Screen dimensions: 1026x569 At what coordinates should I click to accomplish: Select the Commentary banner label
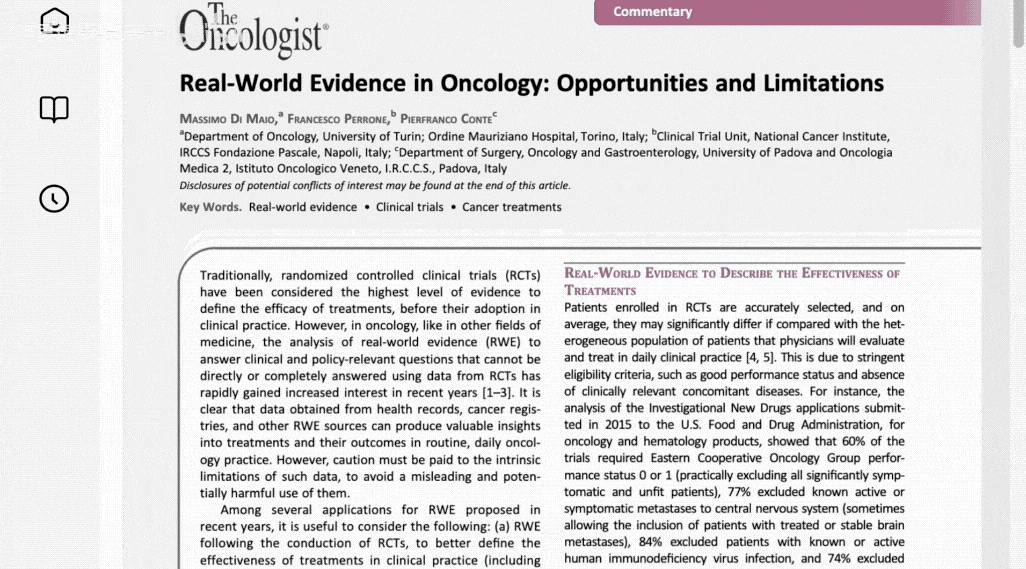(652, 12)
